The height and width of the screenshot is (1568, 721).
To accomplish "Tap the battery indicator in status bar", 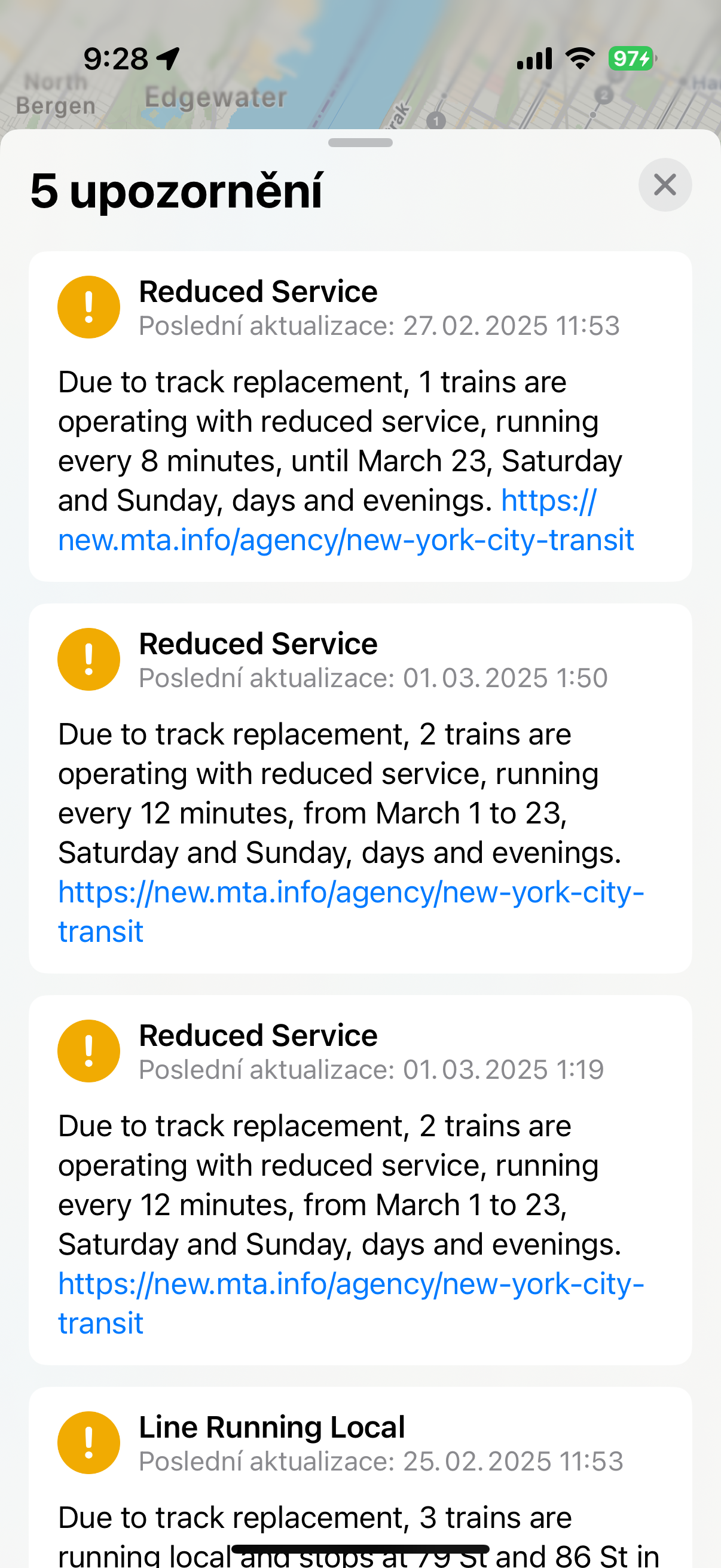I will 631,59.
